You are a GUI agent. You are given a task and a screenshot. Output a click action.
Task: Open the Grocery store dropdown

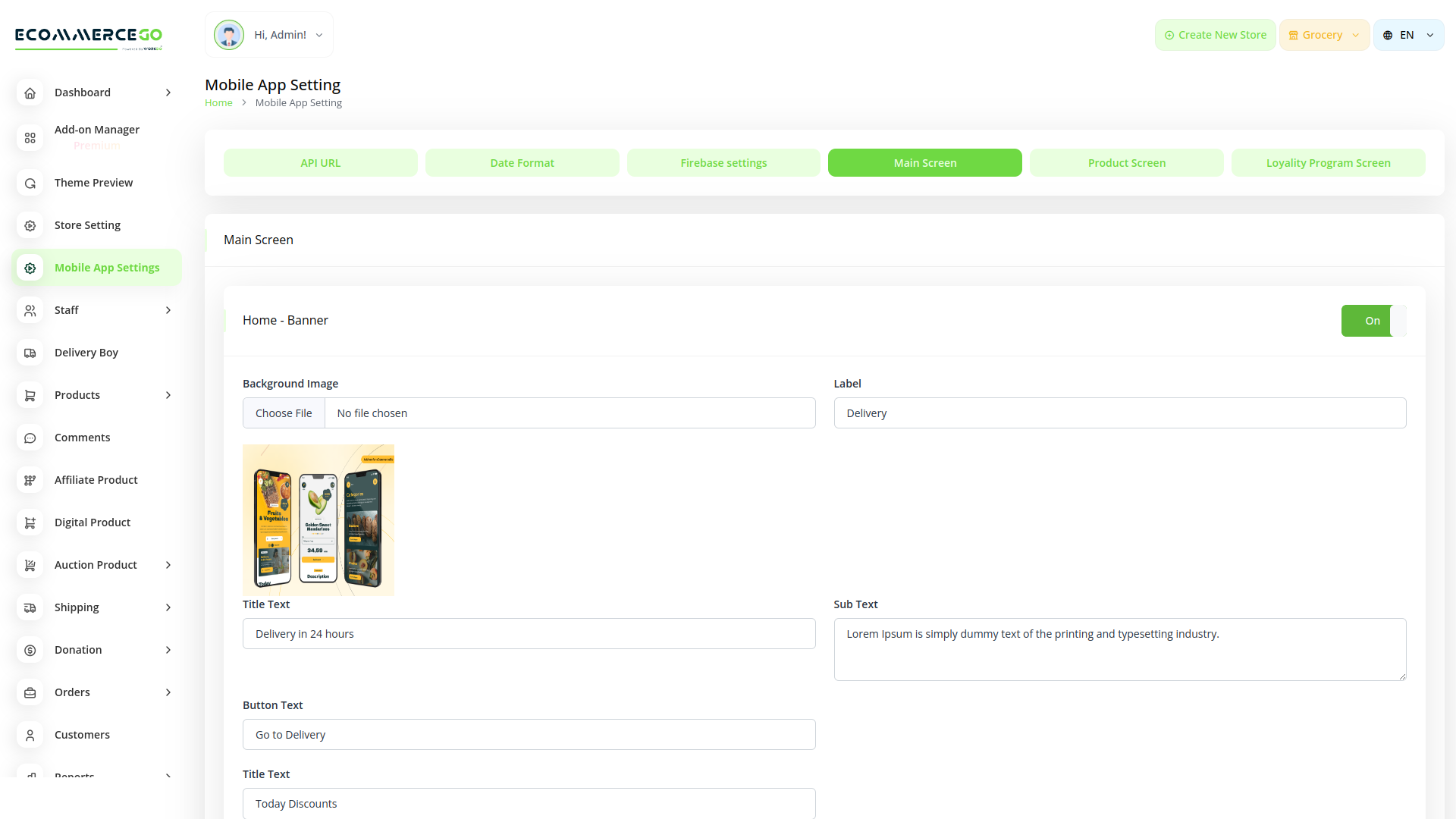point(1323,34)
